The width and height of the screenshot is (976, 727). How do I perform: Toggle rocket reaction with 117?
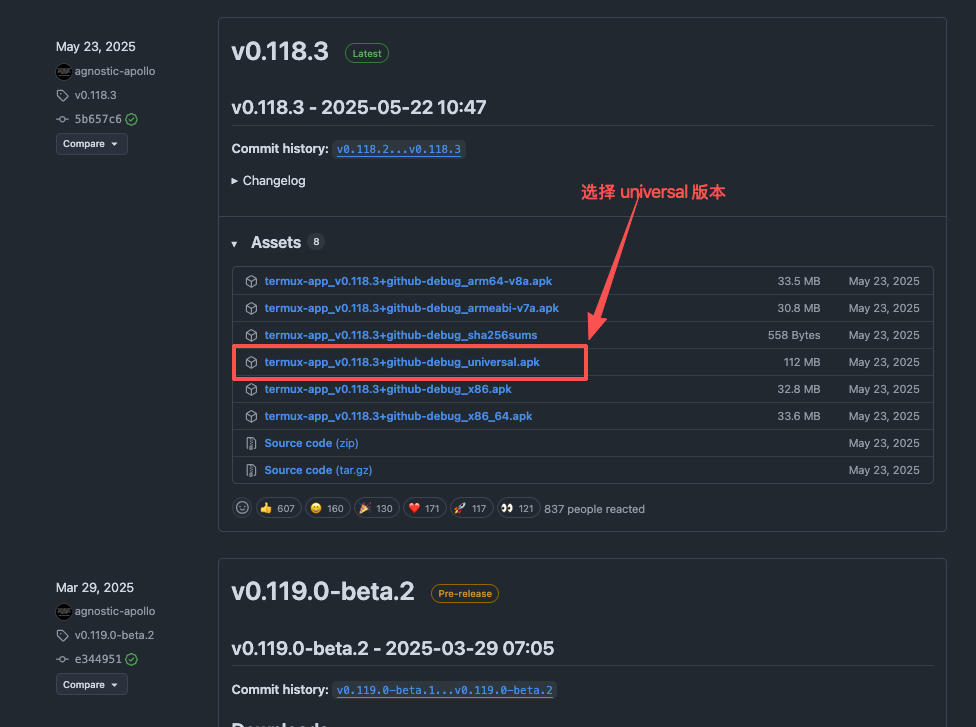[472, 508]
